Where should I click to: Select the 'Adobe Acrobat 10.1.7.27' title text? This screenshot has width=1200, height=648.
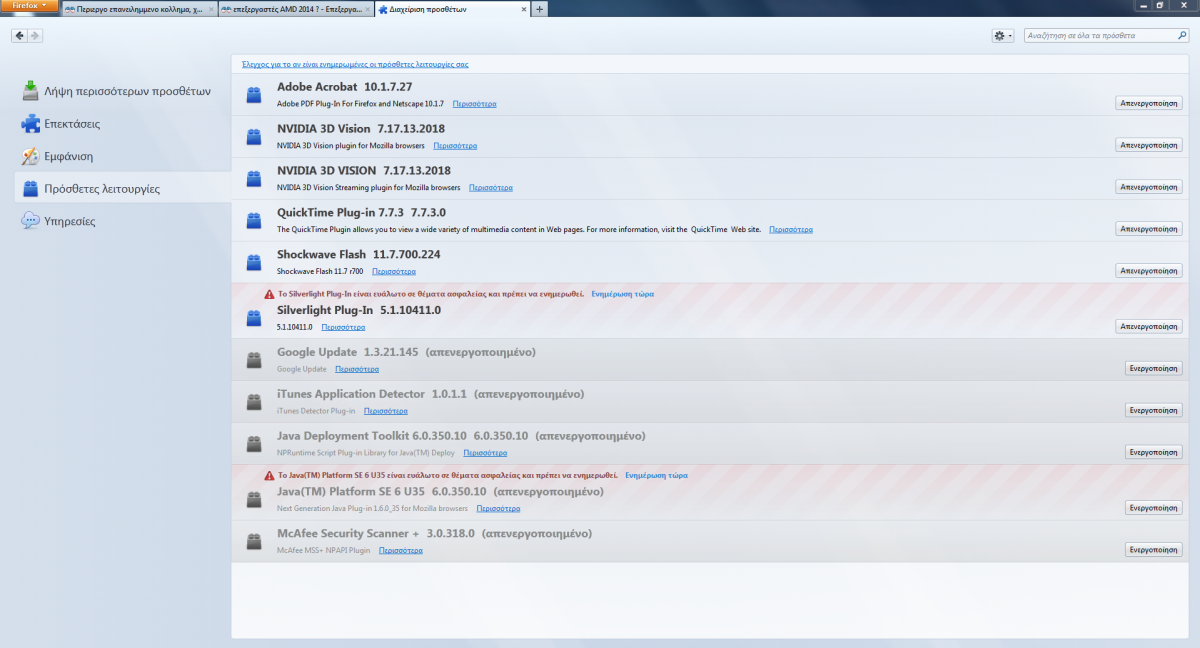tap(345, 87)
